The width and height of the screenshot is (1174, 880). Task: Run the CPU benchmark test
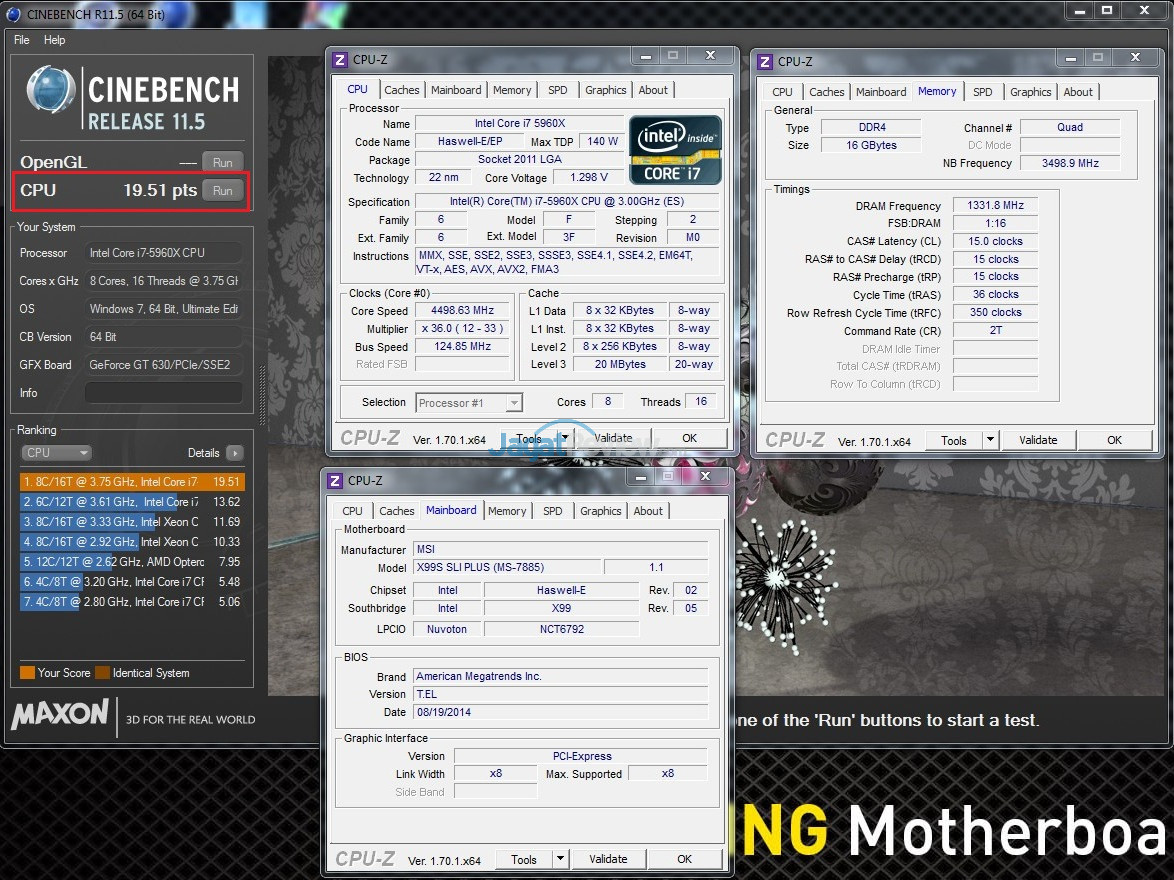pyautogui.click(x=222, y=191)
